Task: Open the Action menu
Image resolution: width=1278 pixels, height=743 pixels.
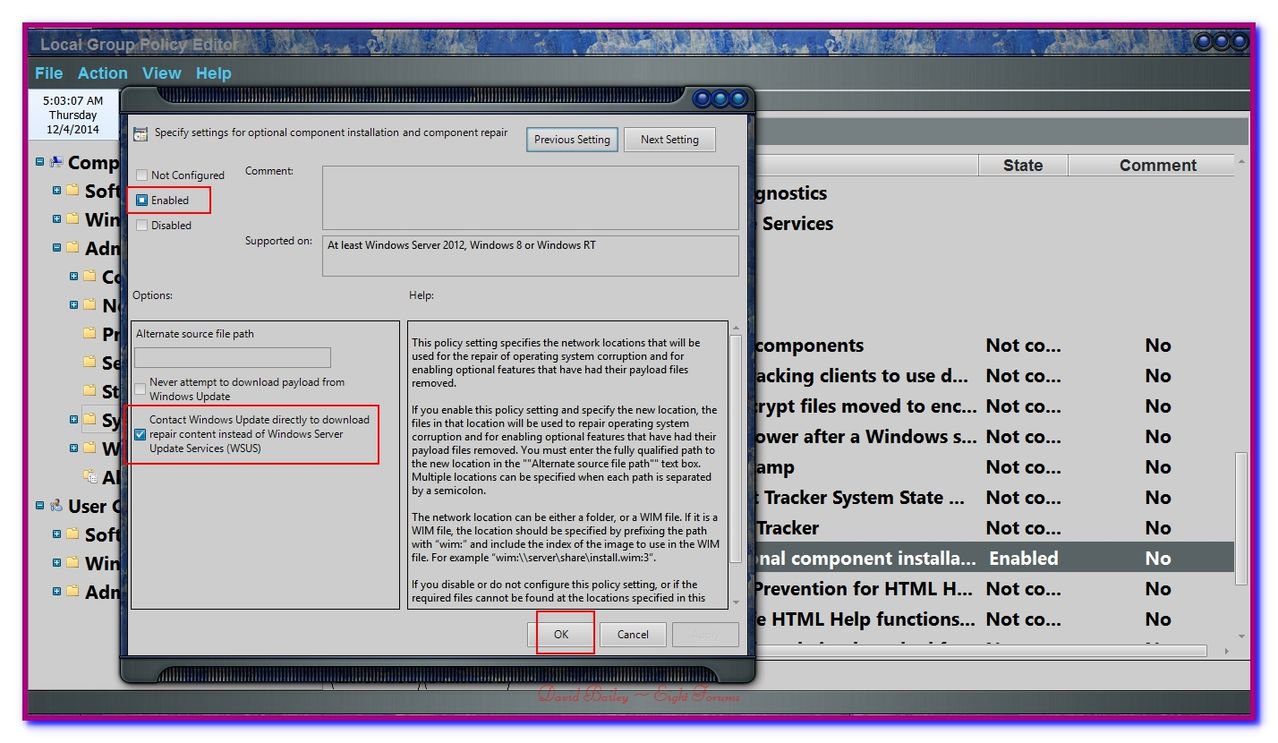Action: pyautogui.click(x=103, y=73)
